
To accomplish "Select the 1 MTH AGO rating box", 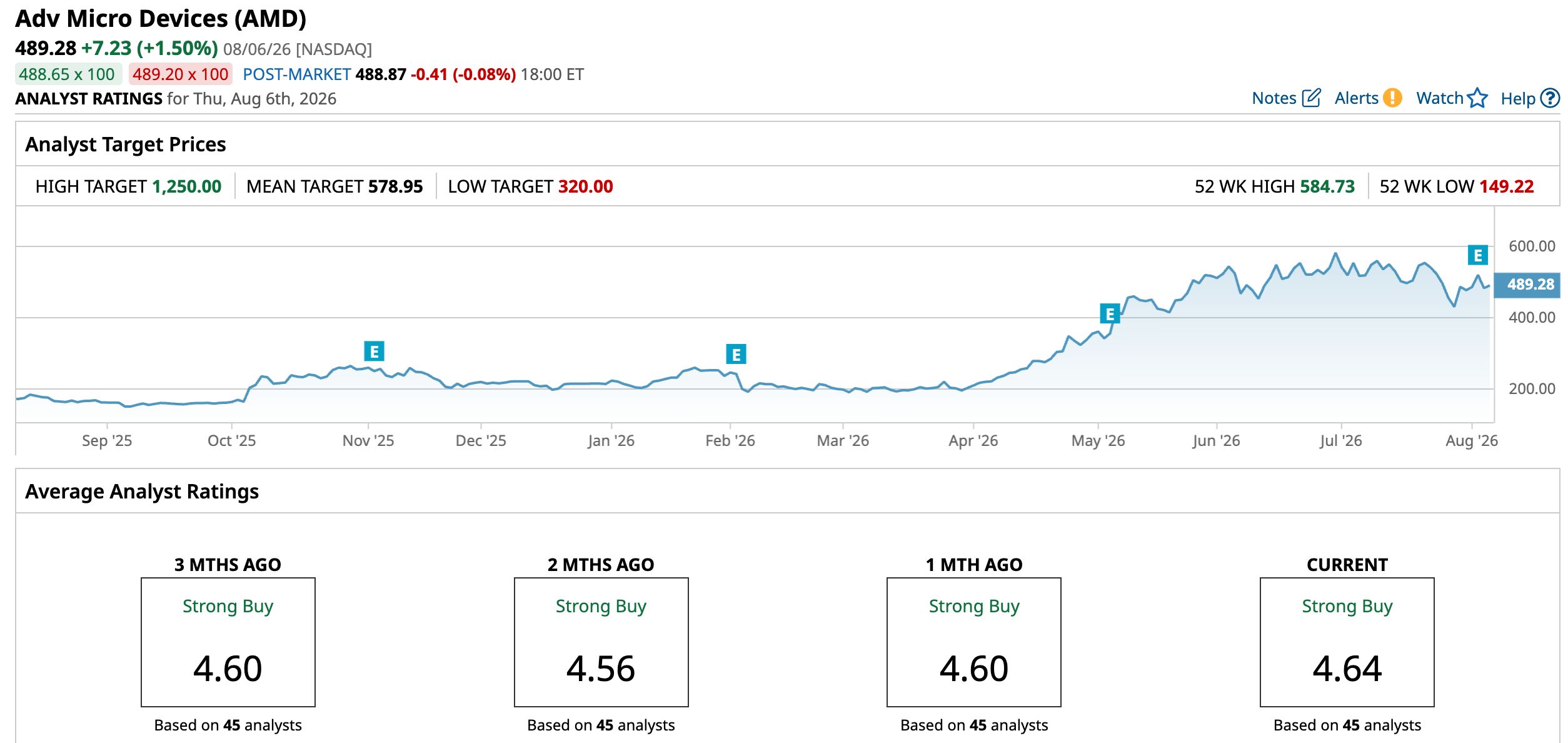I will coord(974,642).
